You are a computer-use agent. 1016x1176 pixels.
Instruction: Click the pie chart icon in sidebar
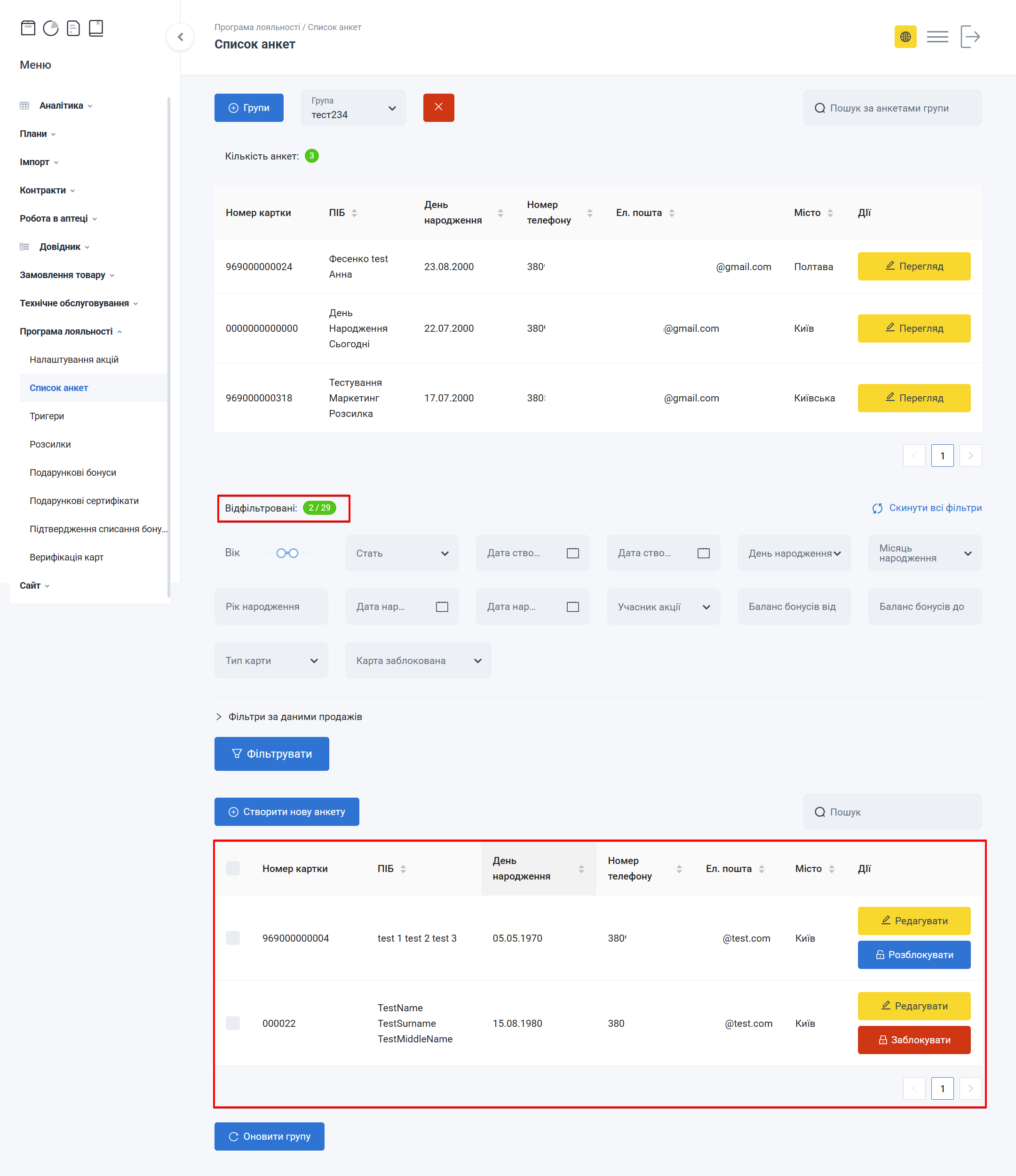50,28
